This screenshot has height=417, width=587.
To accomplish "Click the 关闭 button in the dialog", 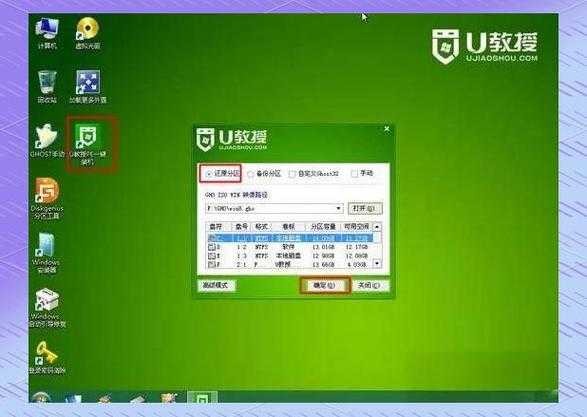I will (x=369, y=285).
